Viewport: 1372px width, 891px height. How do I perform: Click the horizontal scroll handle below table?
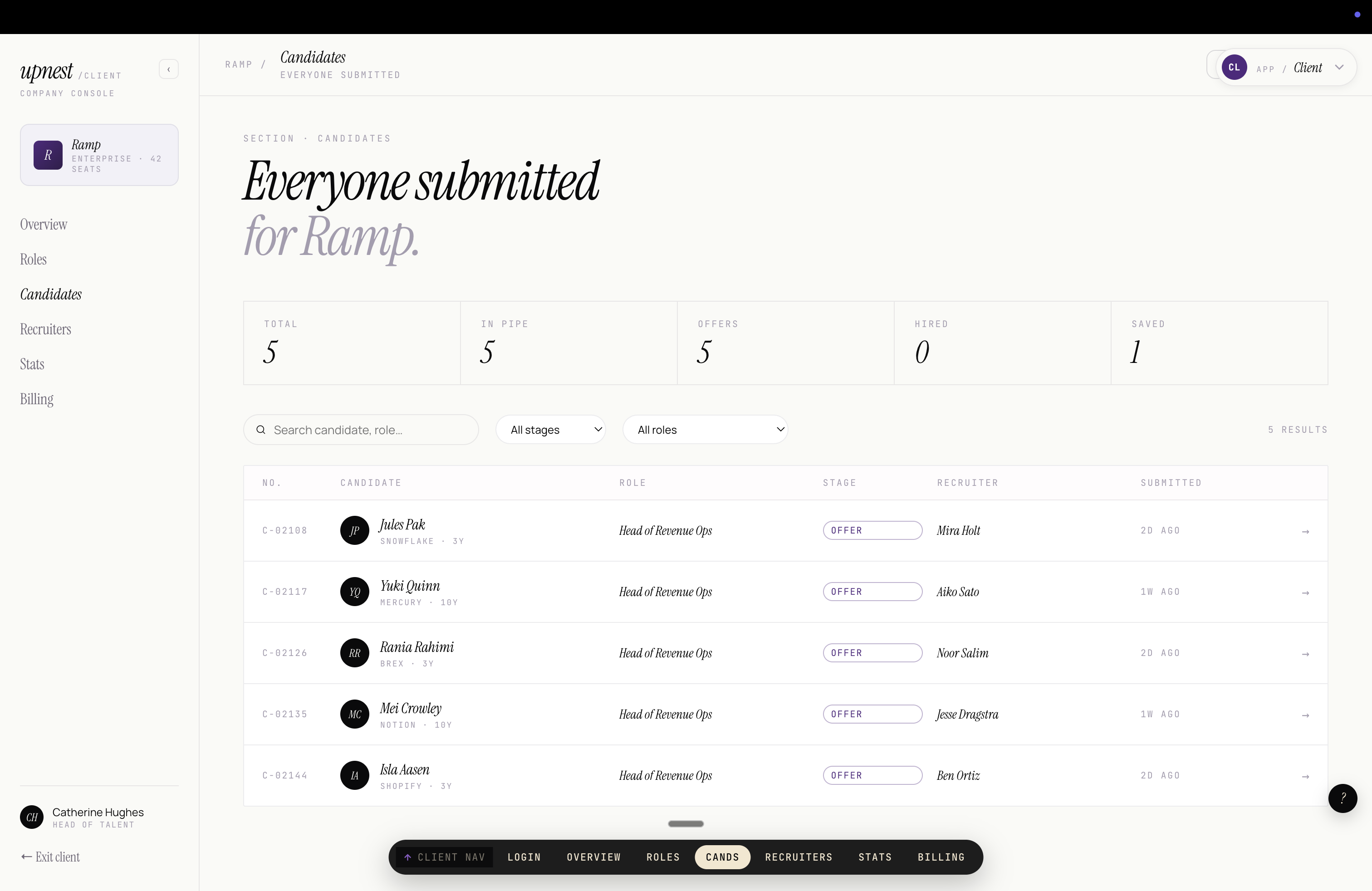click(686, 824)
